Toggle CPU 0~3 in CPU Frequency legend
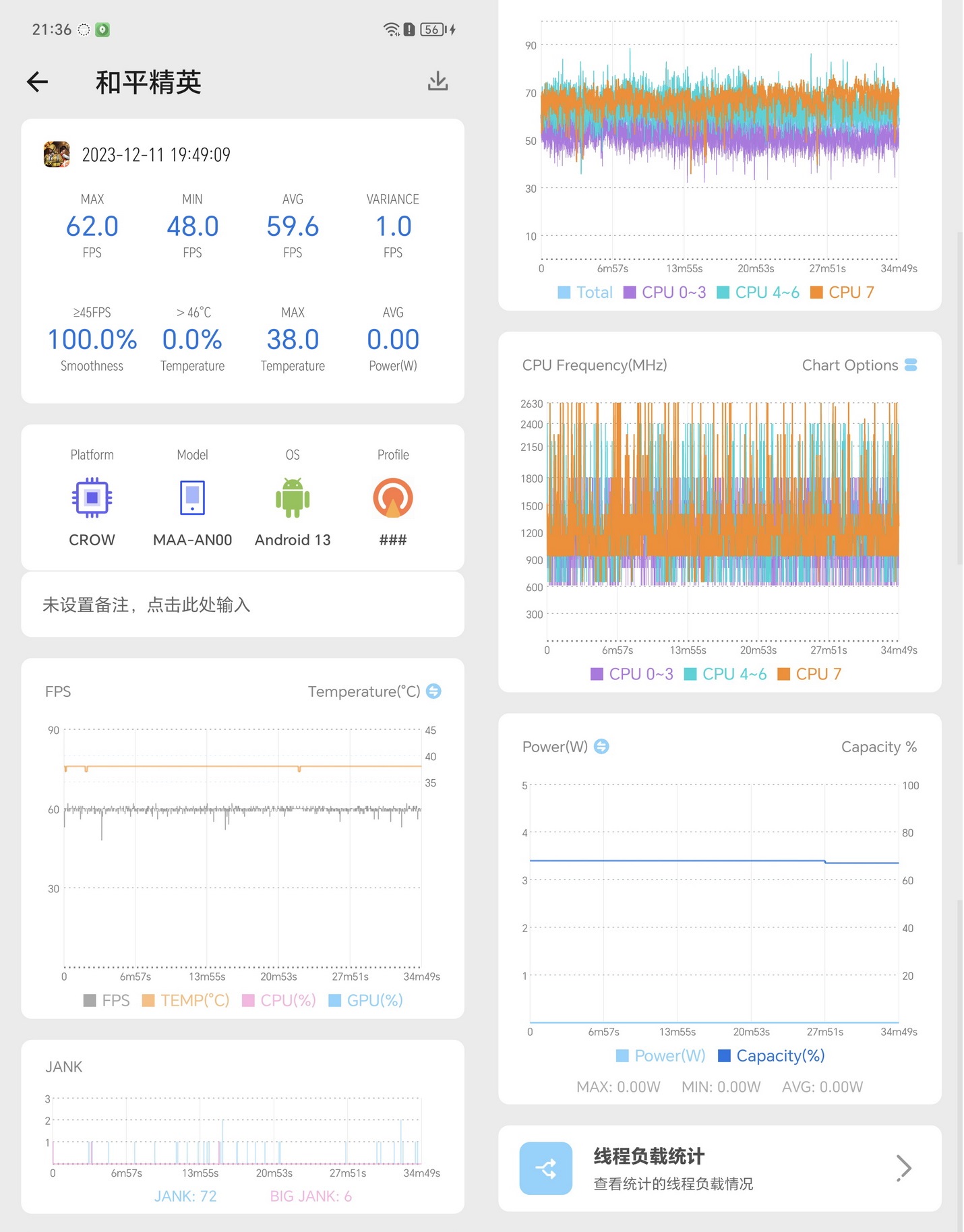The height and width of the screenshot is (1232, 964). (x=632, y=674)
